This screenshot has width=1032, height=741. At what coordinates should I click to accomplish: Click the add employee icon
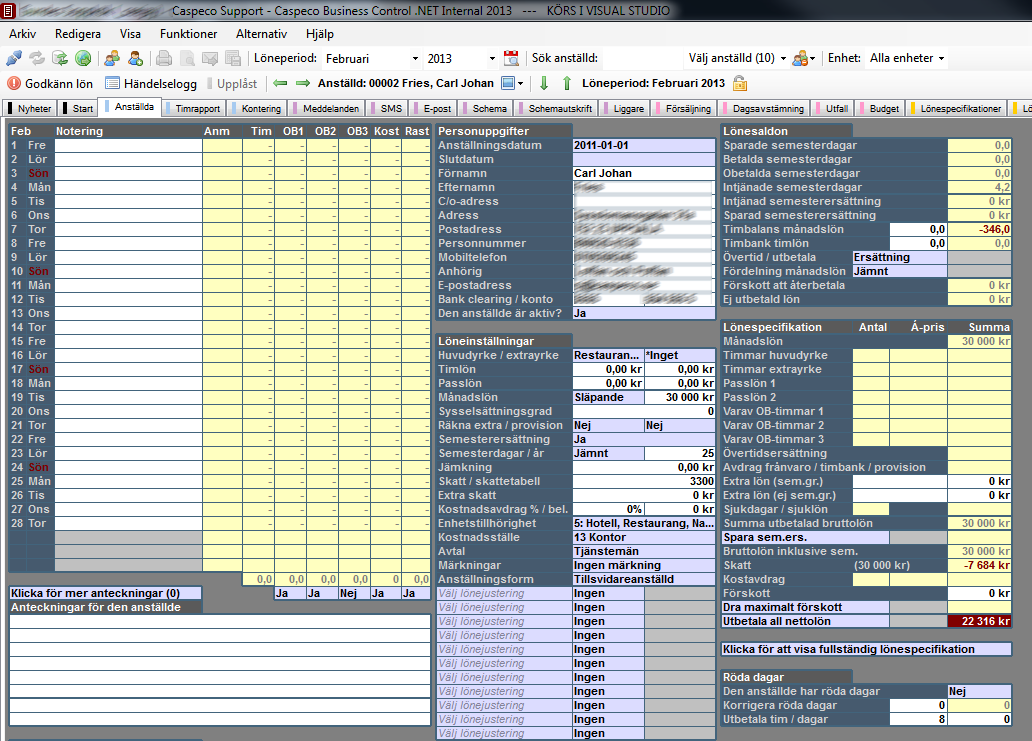coord(136,59)
